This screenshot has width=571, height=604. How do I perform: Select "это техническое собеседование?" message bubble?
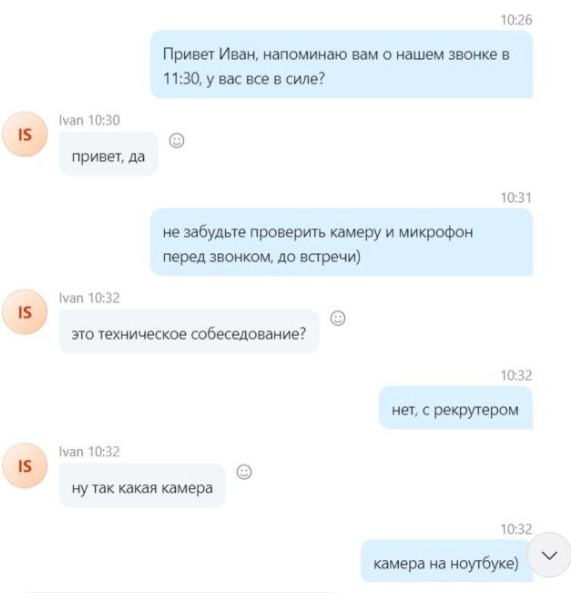tap(189, 332)
